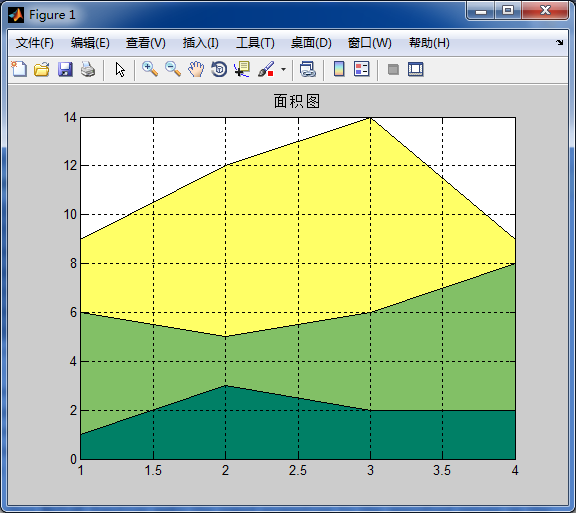Select the Brush data tool icon
Screen dimensions: 576x513
(266, 69)
